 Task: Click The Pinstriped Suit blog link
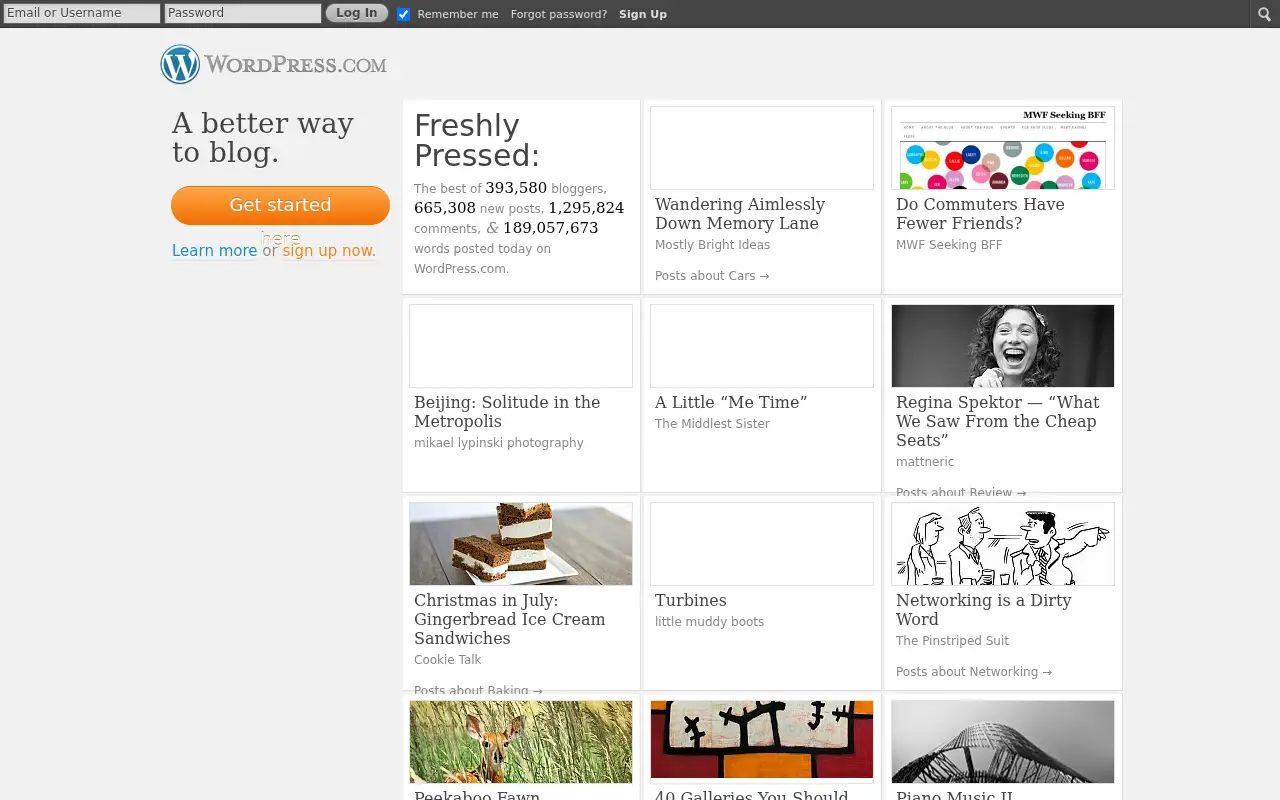(x=952, y=641)
